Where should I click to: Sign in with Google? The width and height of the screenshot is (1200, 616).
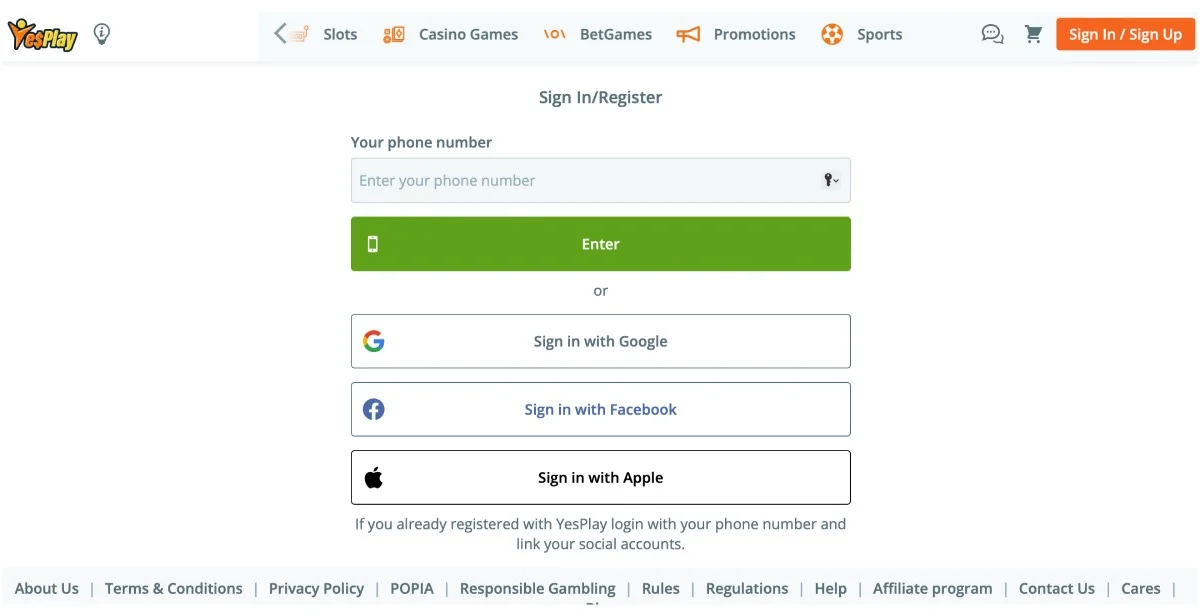(x=601, y=341)
